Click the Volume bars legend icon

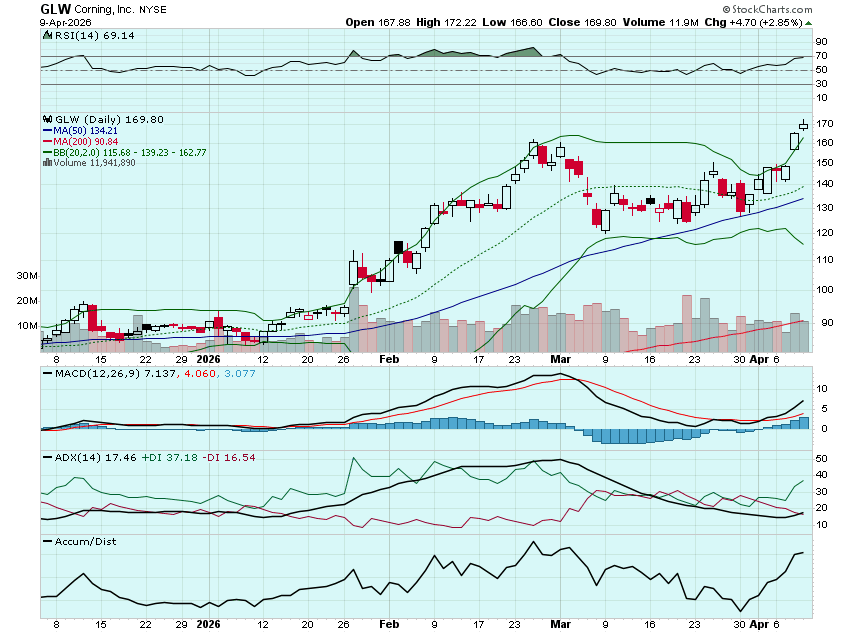tap(47, 163)
